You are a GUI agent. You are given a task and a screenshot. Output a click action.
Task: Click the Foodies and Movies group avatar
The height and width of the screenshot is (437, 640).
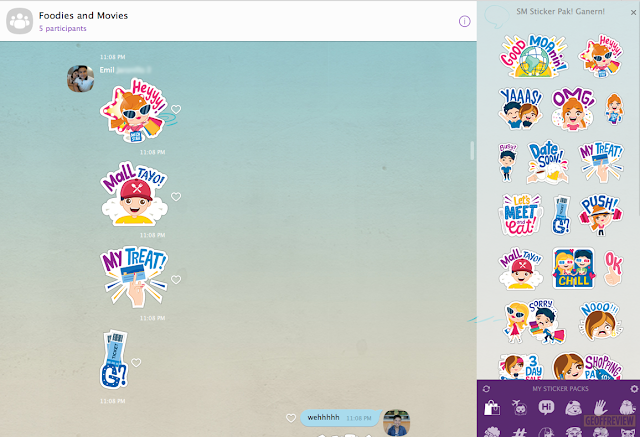(20, 21)
